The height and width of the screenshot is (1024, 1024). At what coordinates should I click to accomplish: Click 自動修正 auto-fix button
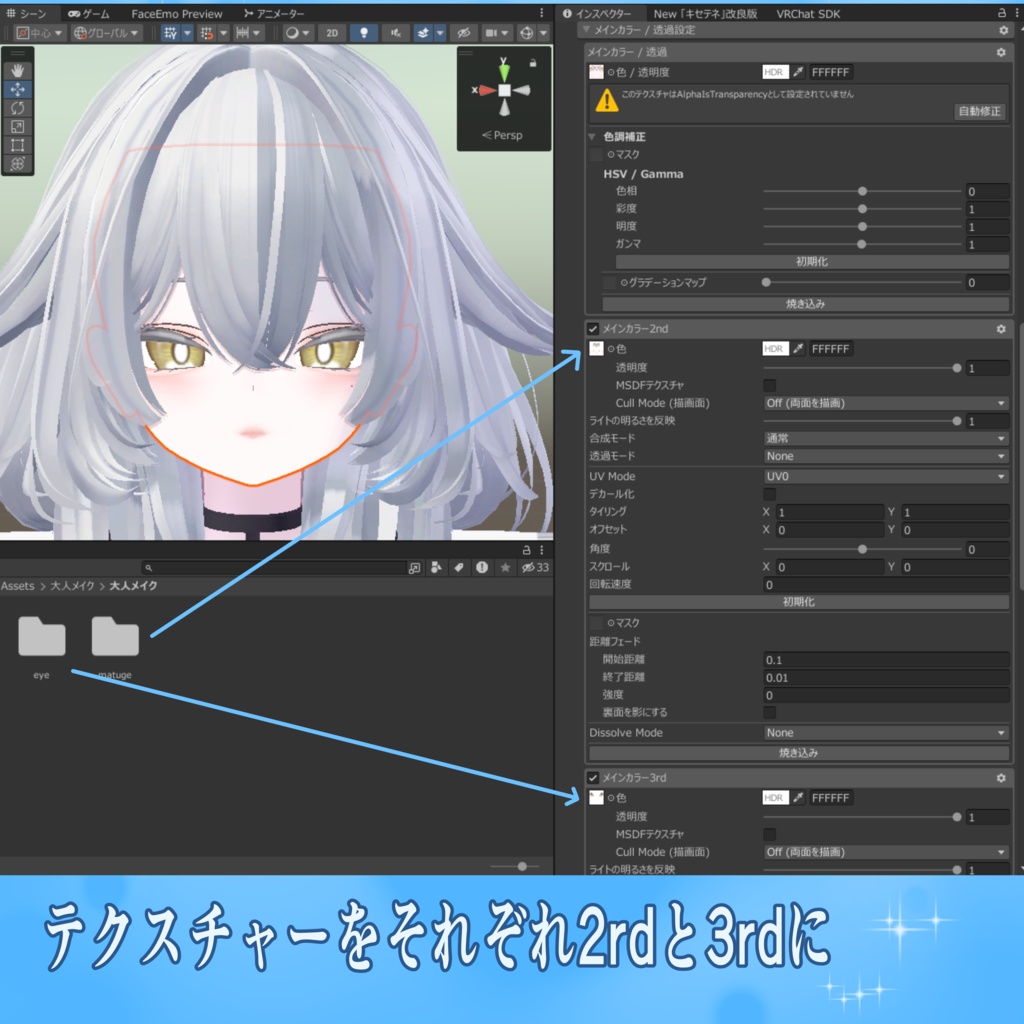pos(979,111)
